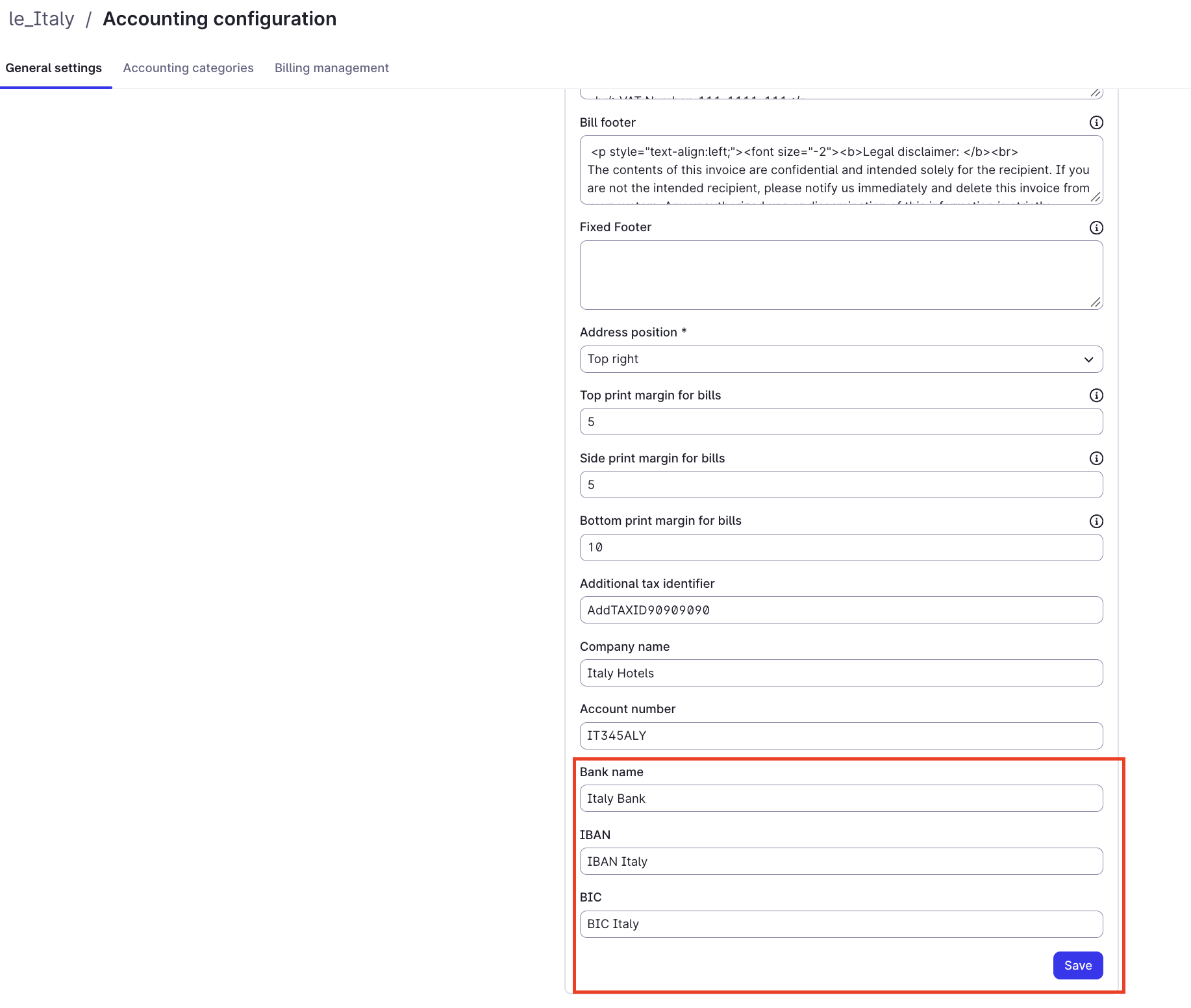Click the Bank name label
Viewport: 1191px width, 1008px height.
click(612, 772)
